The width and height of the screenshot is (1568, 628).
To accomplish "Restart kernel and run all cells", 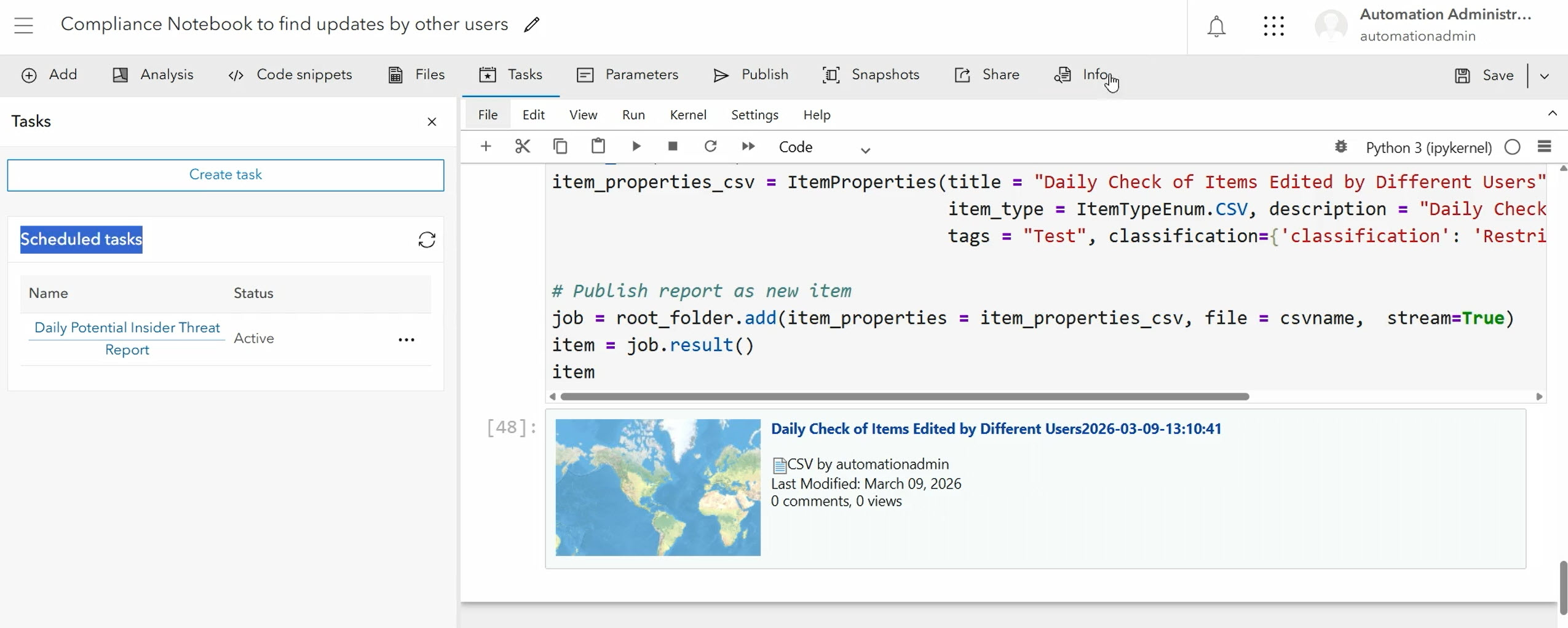I will (748, 146).
